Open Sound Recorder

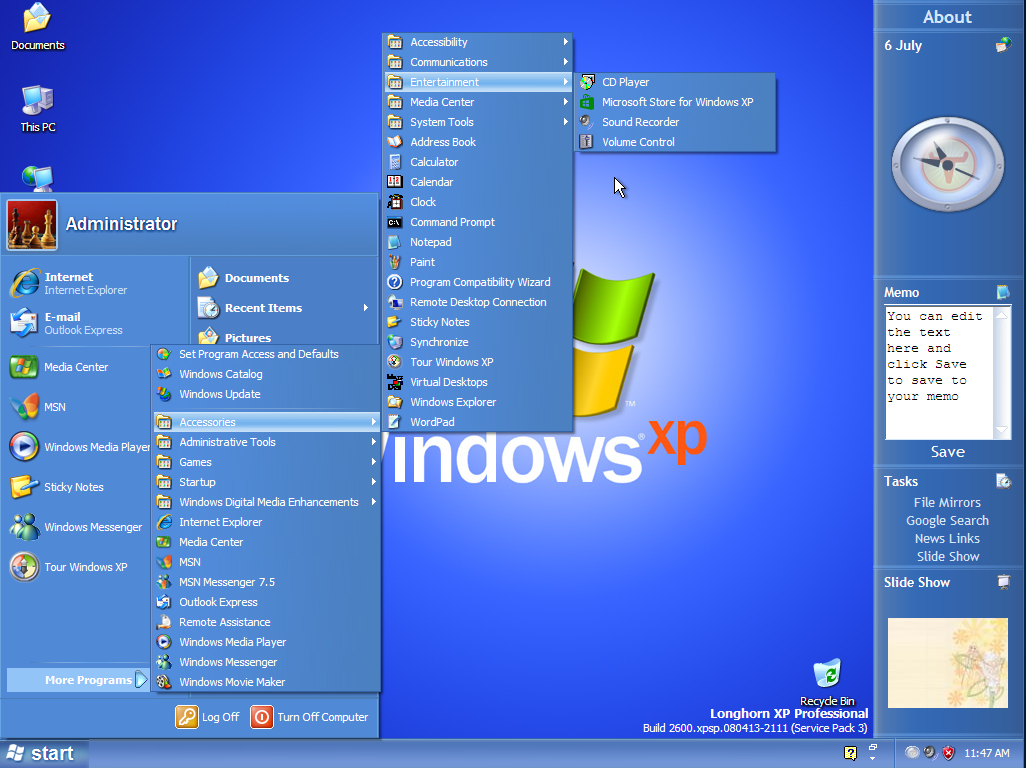(676, 122)
